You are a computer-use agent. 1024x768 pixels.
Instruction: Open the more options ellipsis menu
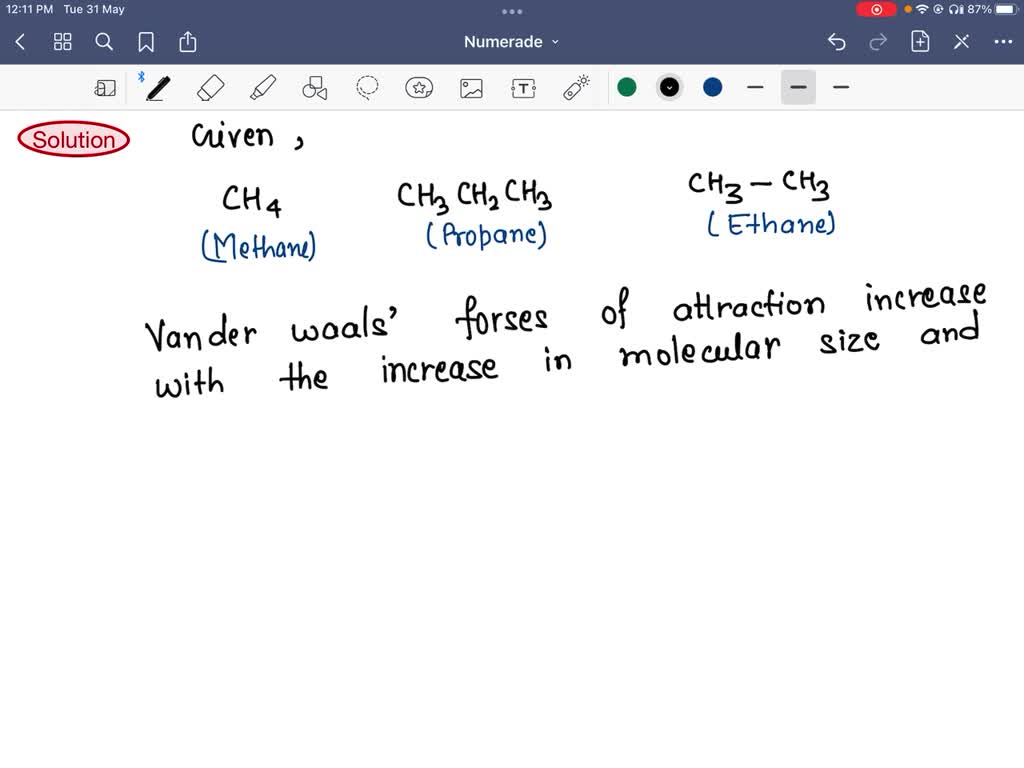pyautogui.click(x=1004, y=41)
